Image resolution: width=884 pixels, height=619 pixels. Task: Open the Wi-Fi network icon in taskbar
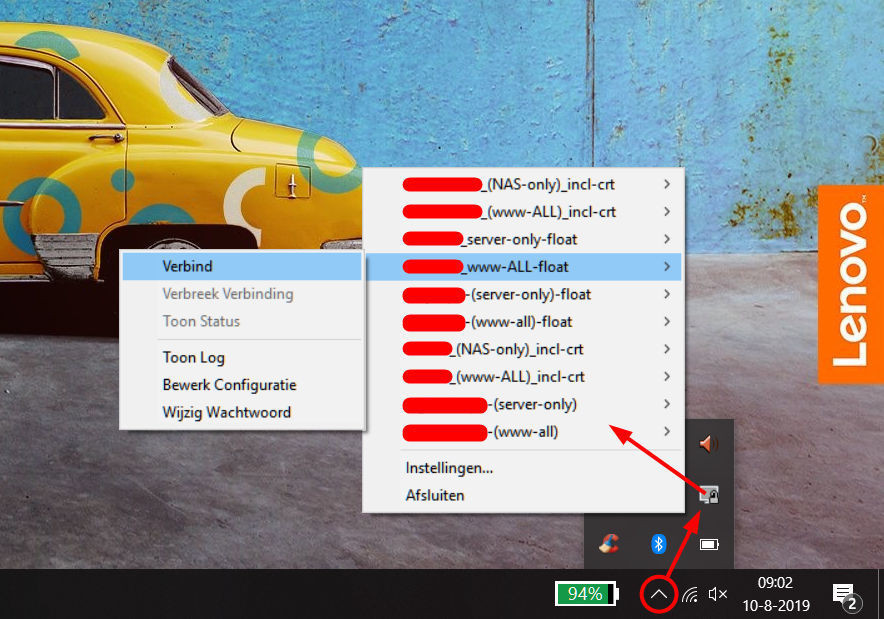689,594
